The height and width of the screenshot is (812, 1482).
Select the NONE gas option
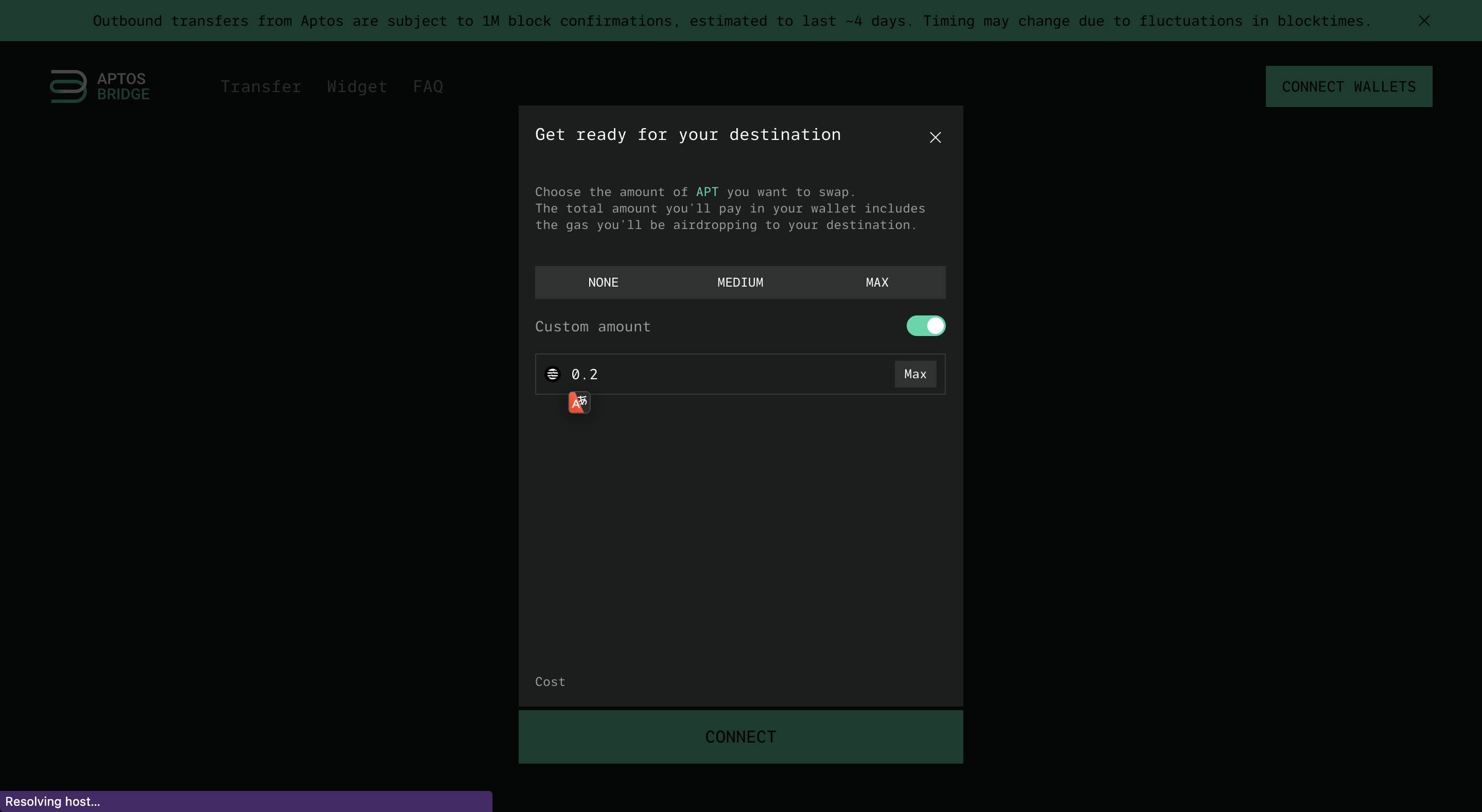[x=603, y=283]
